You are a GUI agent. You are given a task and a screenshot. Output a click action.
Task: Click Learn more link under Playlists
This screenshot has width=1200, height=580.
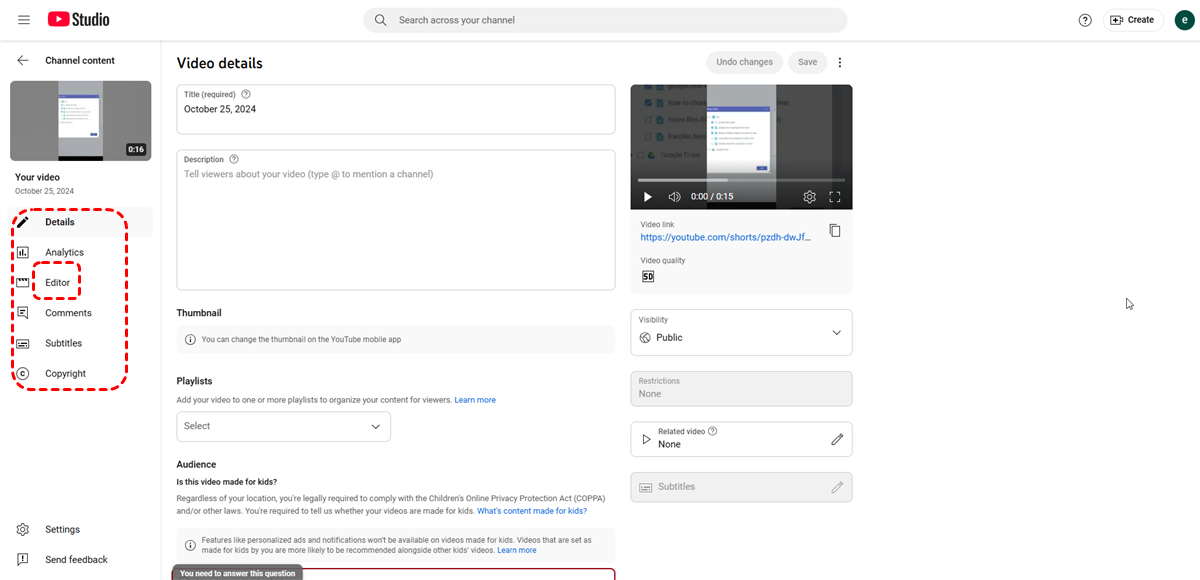pos(475,400)
